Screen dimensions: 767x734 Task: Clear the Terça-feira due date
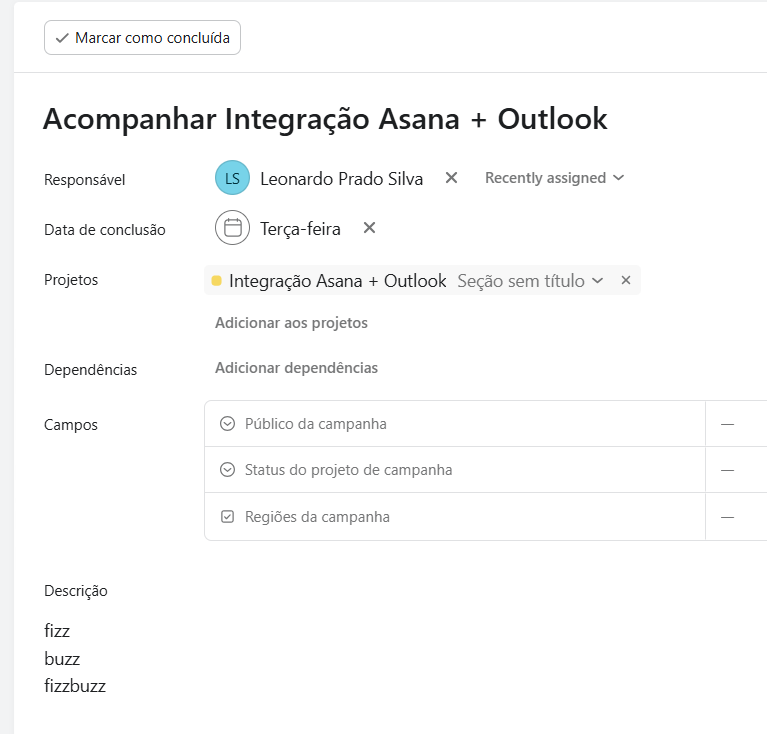point(369,228)
